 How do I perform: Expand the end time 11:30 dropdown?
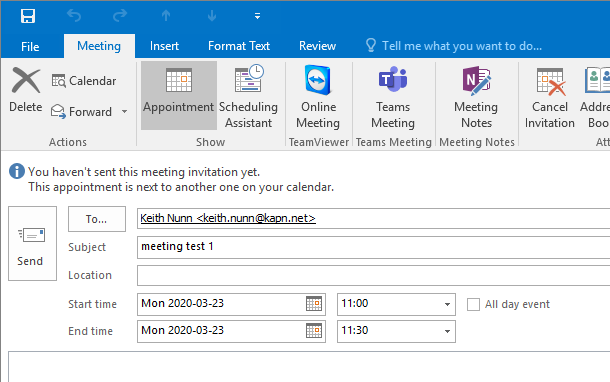click(x=447, y=331)
